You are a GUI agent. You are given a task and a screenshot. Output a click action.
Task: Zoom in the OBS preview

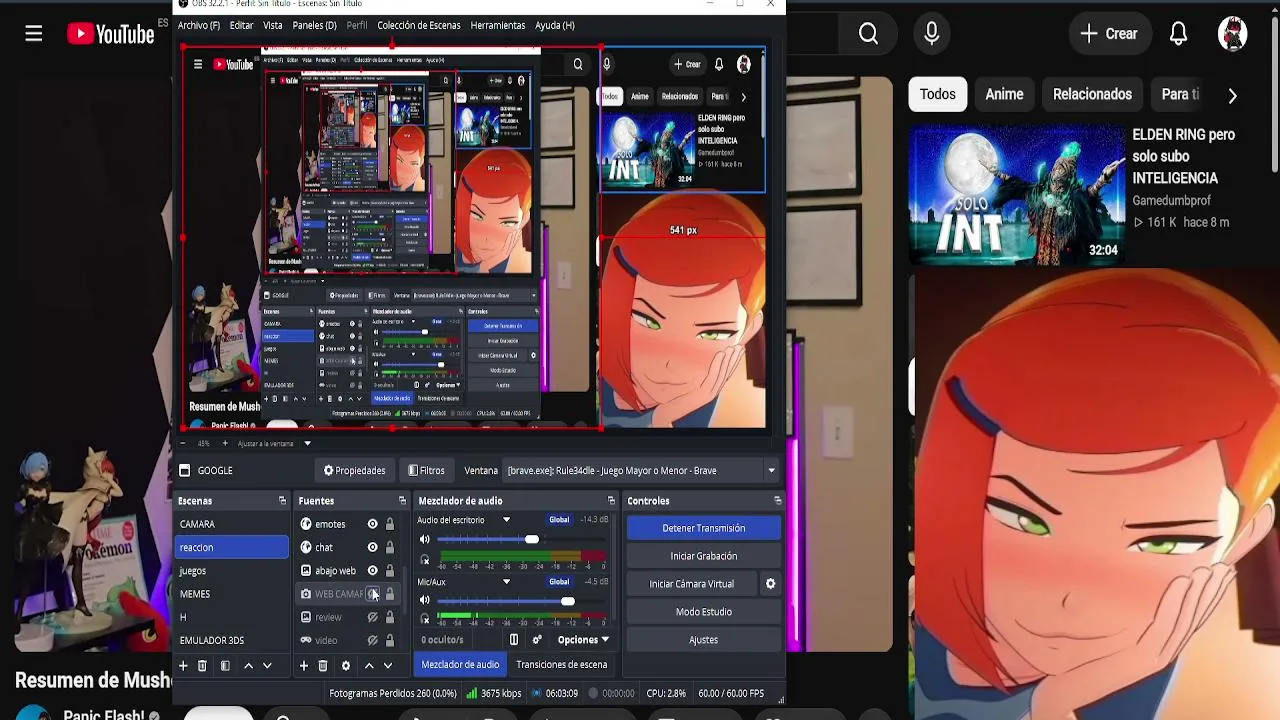click(225, 443)
